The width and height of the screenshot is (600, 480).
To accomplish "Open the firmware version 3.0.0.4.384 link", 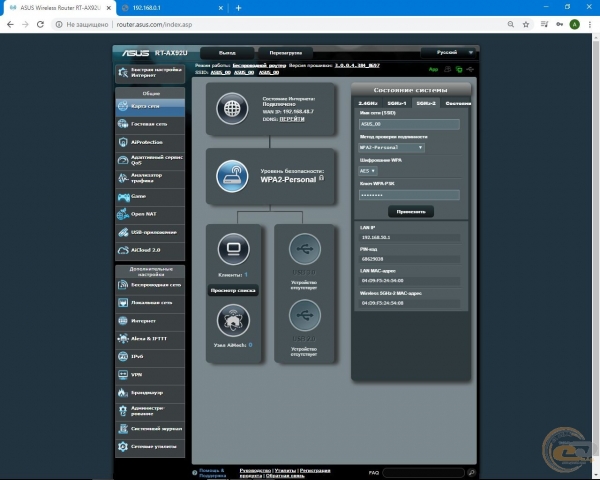I will click(357, 65).
